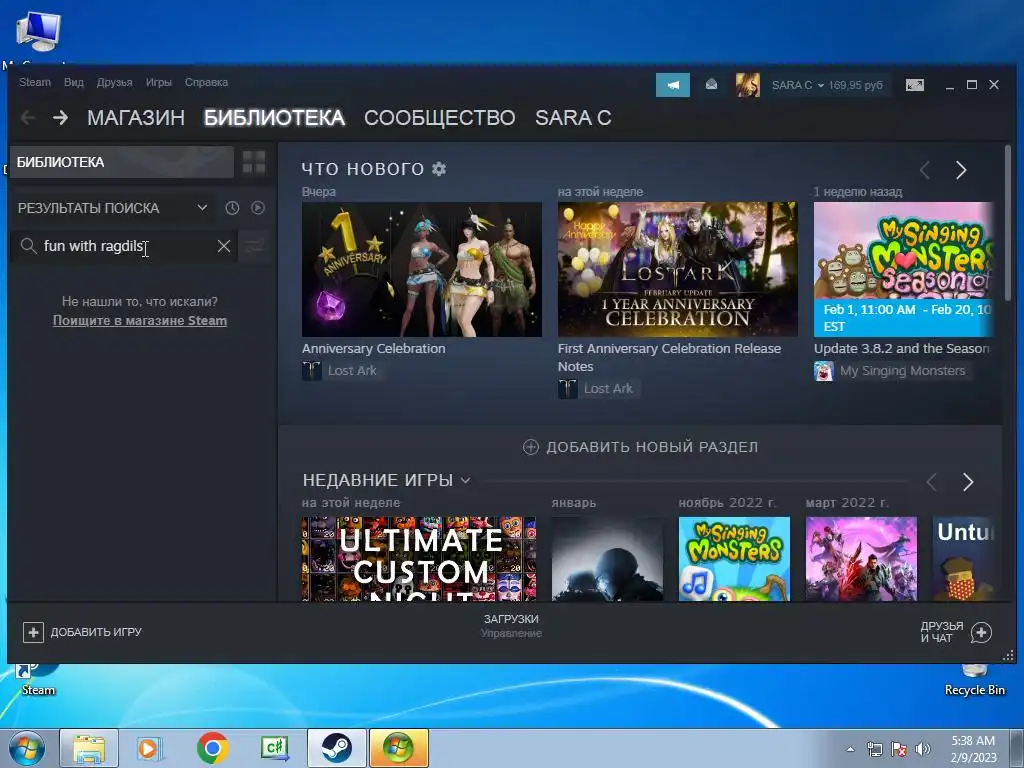The width and height of the screenshot is (1024, 768).
Task: Open Lost Ark 1 Year Anniversary thumbnail
Action: [677, 269]
